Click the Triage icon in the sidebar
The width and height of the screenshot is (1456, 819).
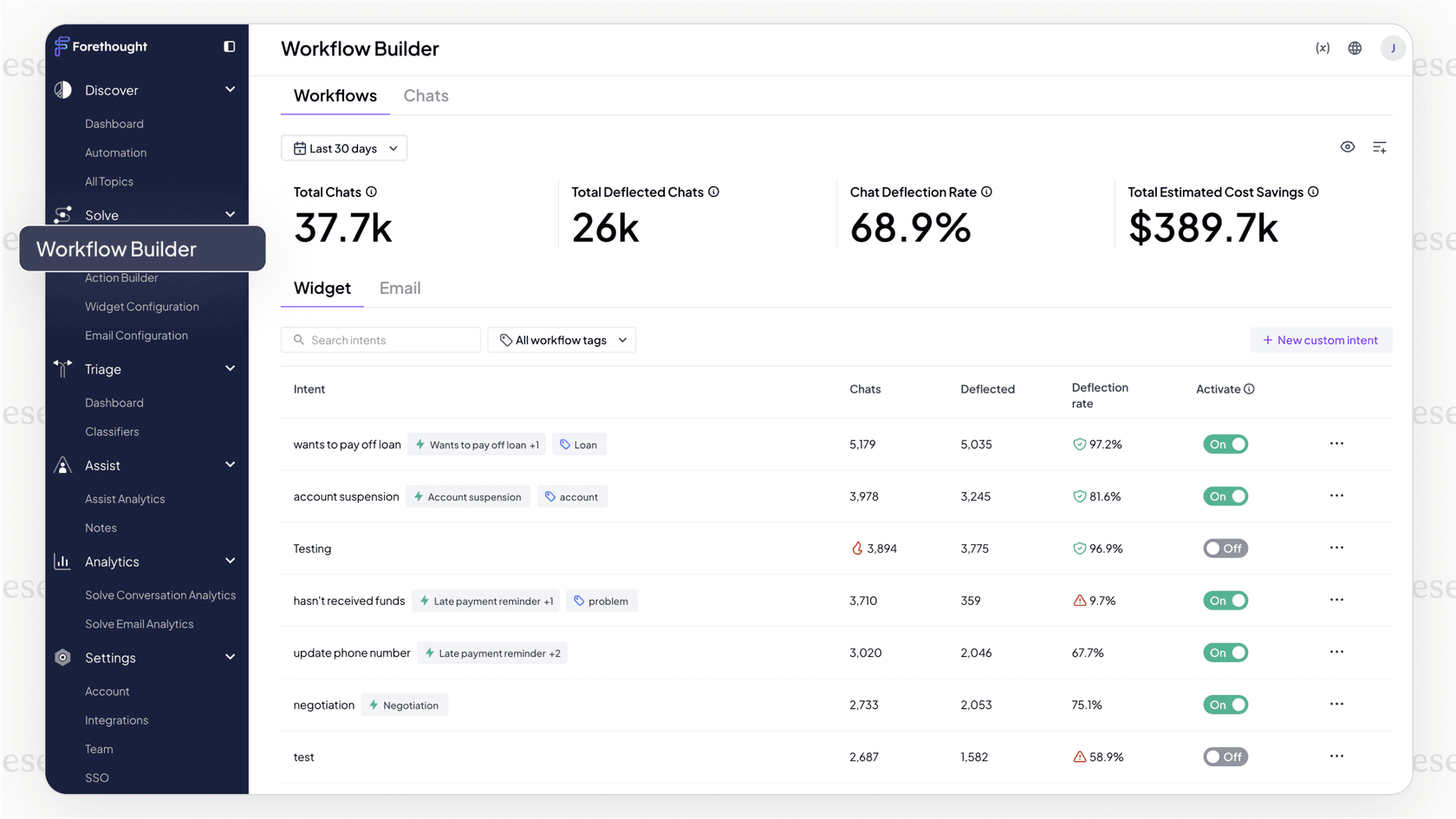click(x=62, y=368)
